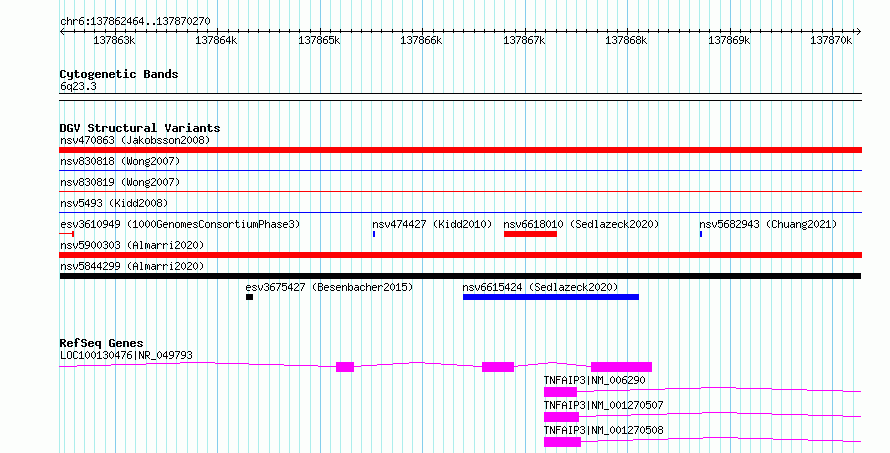Select the small black esv3675427 variant block
Screen dimensions: 890x453
(x=249, y=297)
